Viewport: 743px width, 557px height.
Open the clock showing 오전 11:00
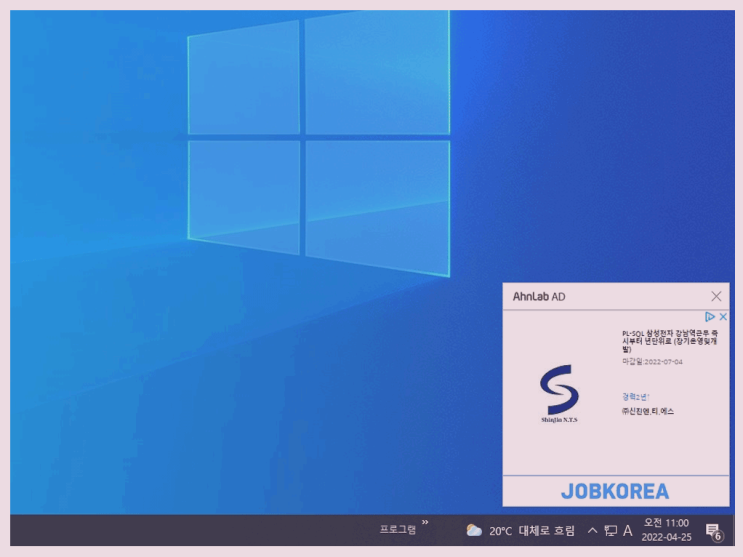click(x=666, y=530)
